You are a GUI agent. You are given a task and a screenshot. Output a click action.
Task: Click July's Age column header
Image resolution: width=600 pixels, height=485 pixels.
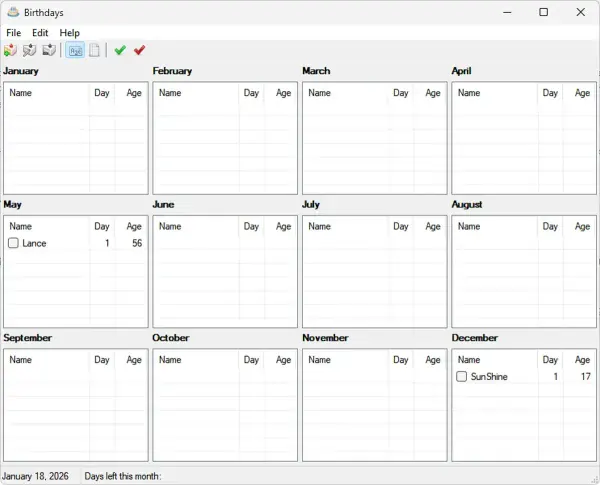point(430,227)
